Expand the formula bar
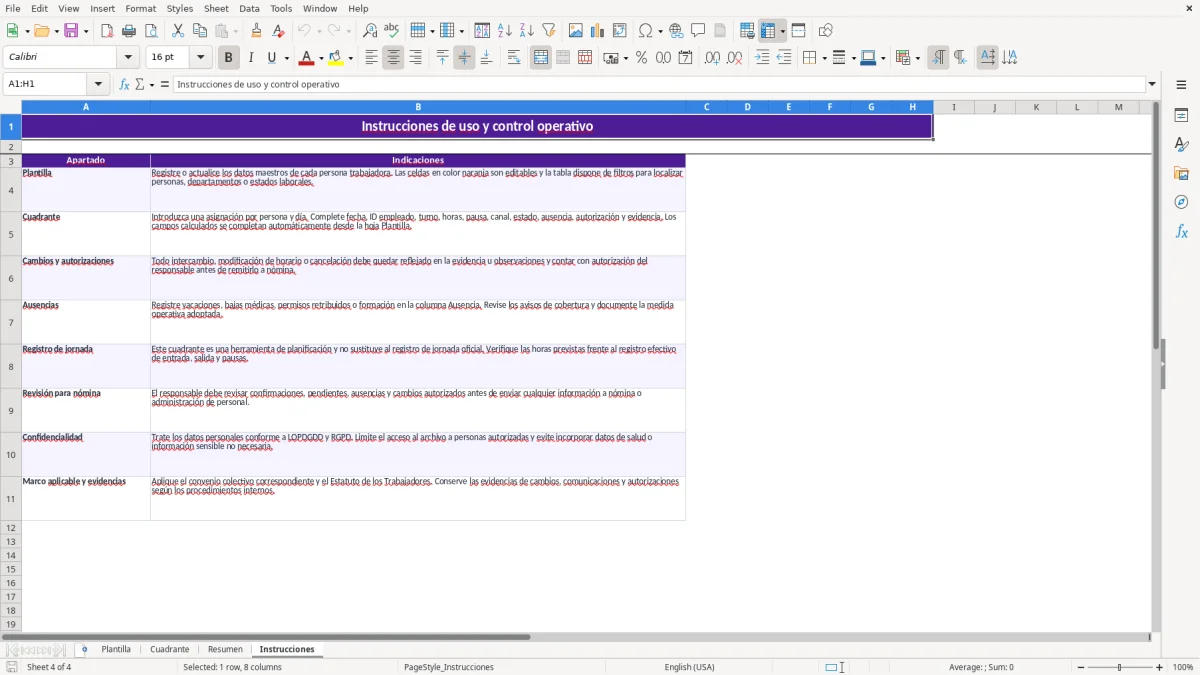The image size is (1200, 675). pos(1152,84)
